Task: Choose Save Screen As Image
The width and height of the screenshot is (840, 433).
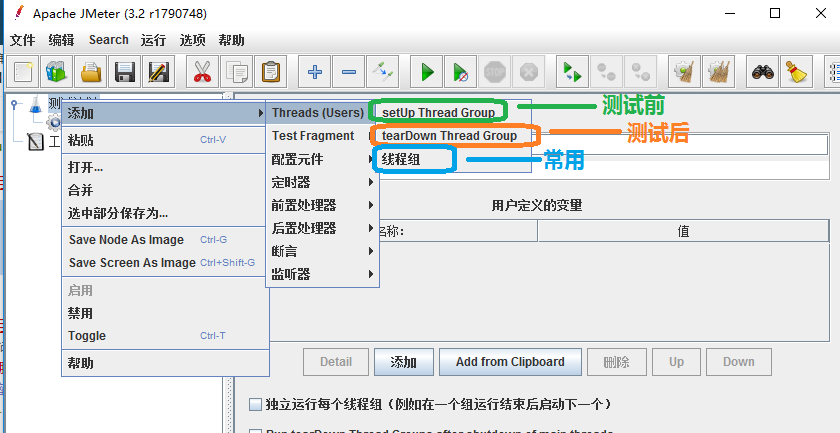Action: pyautogui.click(x=165, y=263)
